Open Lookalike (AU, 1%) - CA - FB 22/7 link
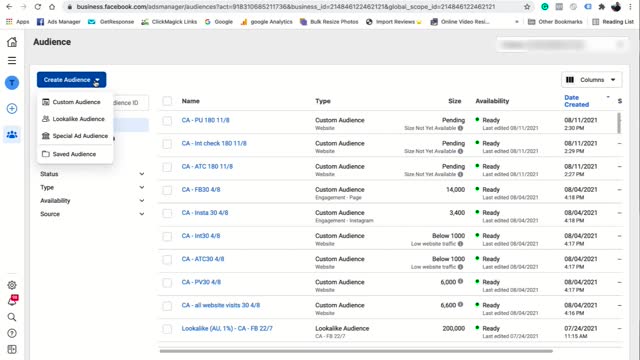640x360 pixels. (x=227, y=328)
